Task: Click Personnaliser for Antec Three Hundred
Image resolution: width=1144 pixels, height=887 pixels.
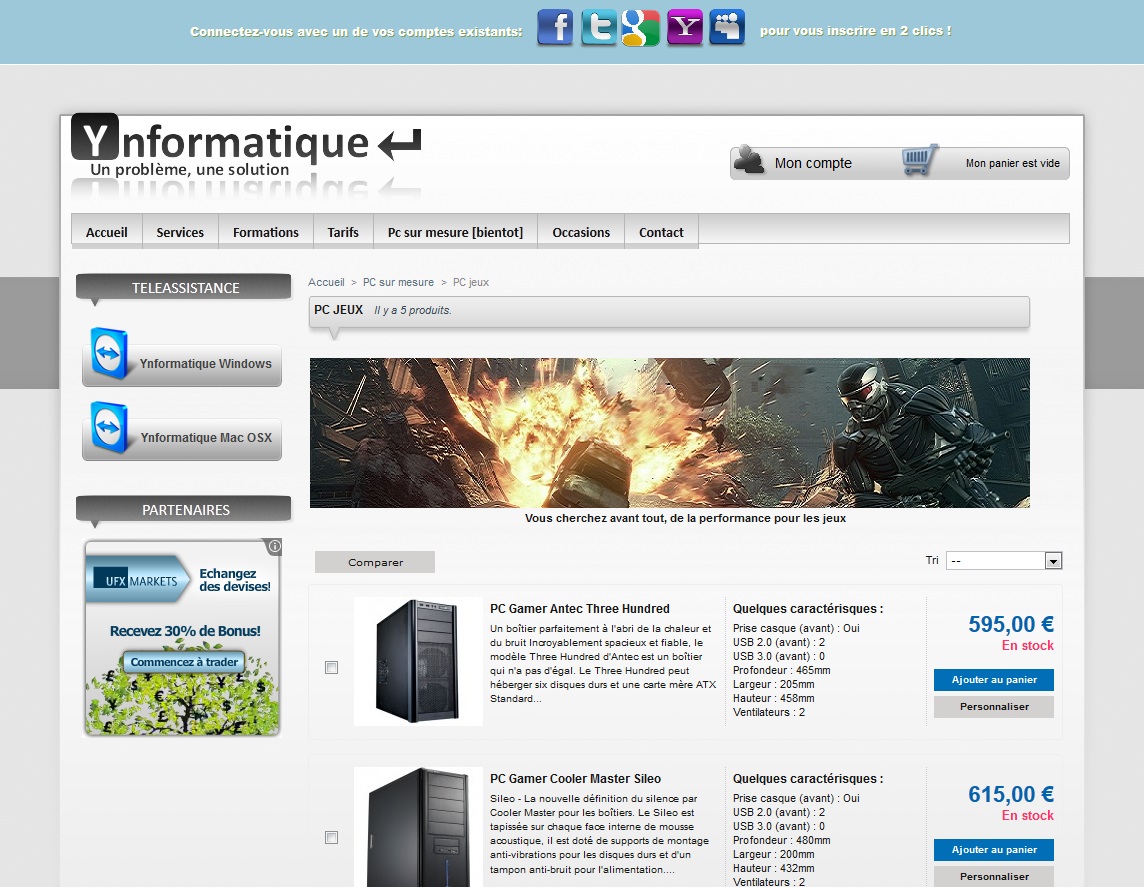Action: tap(994, 707)
